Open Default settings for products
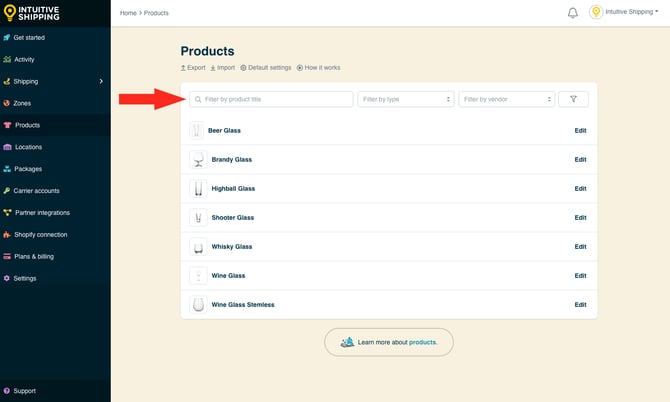The width and height of the screenshot is (670, 402). (x=266, y=68)
